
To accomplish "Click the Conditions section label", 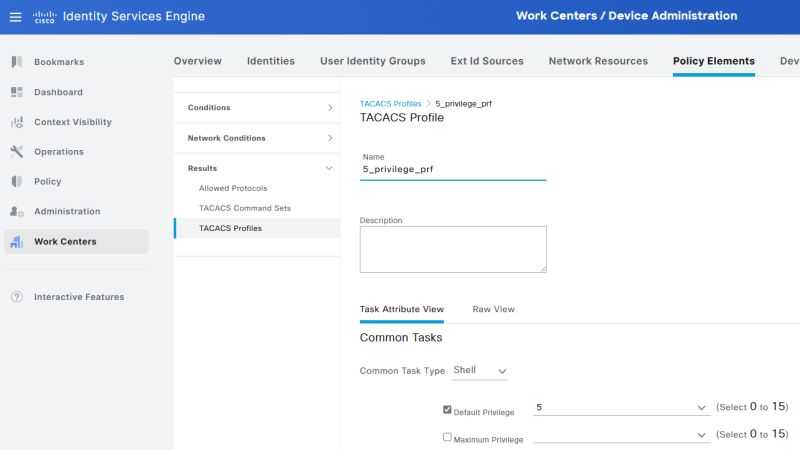I will click(x=209, y=108).
